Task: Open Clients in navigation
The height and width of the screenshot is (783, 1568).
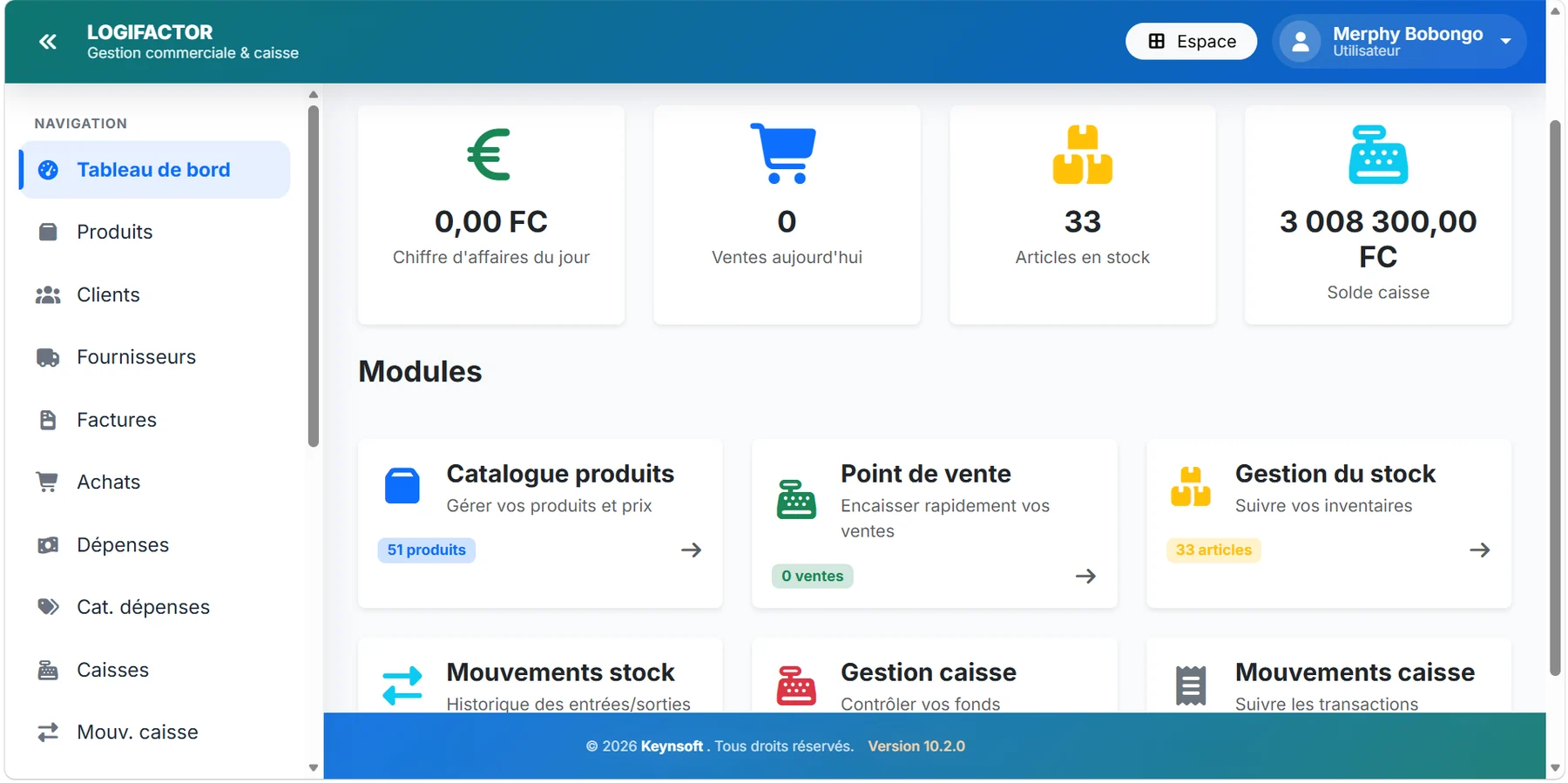Action: pos(155,294)
